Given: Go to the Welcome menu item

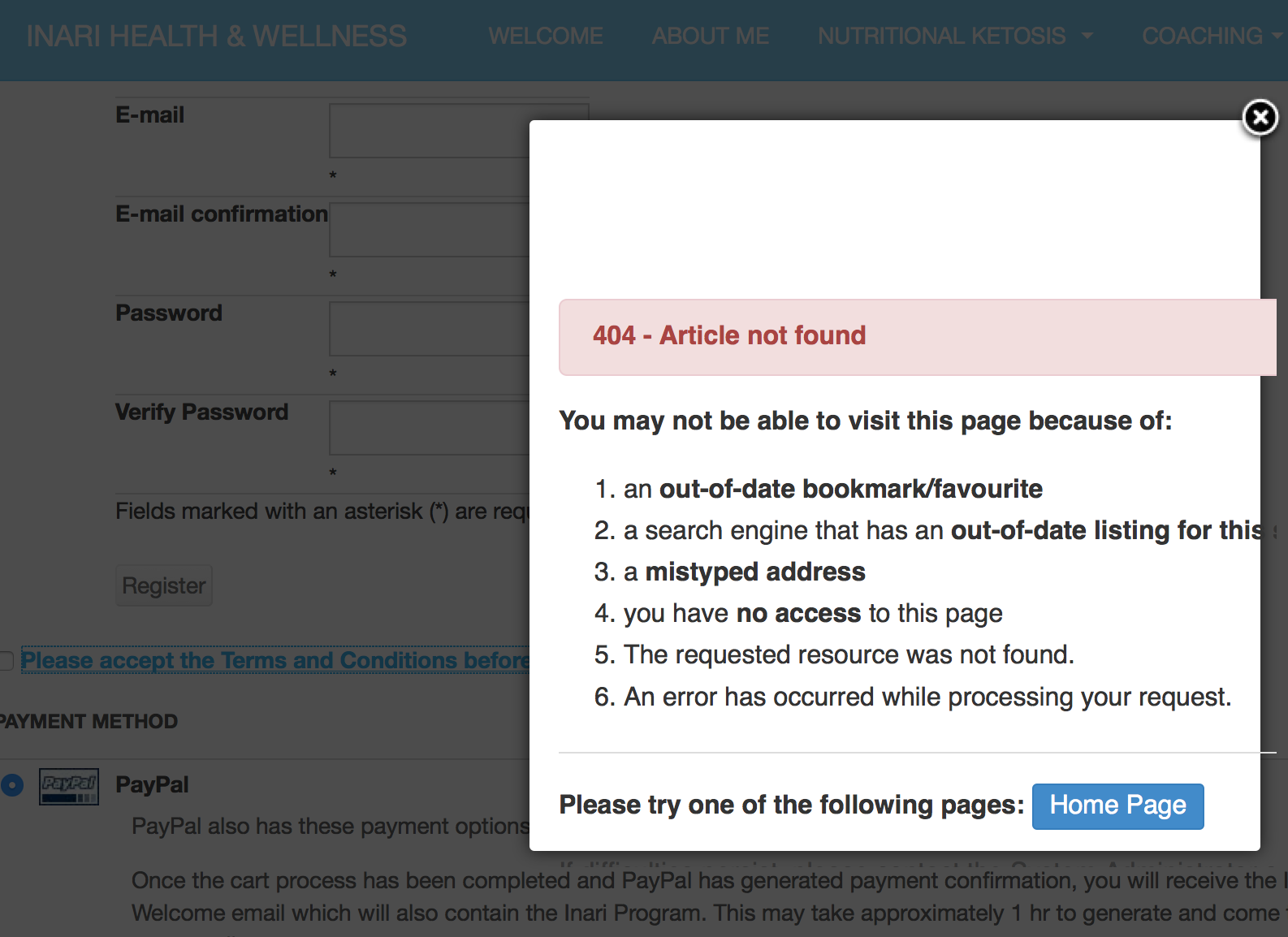Looking at the screenshot, I should point(546,37).
